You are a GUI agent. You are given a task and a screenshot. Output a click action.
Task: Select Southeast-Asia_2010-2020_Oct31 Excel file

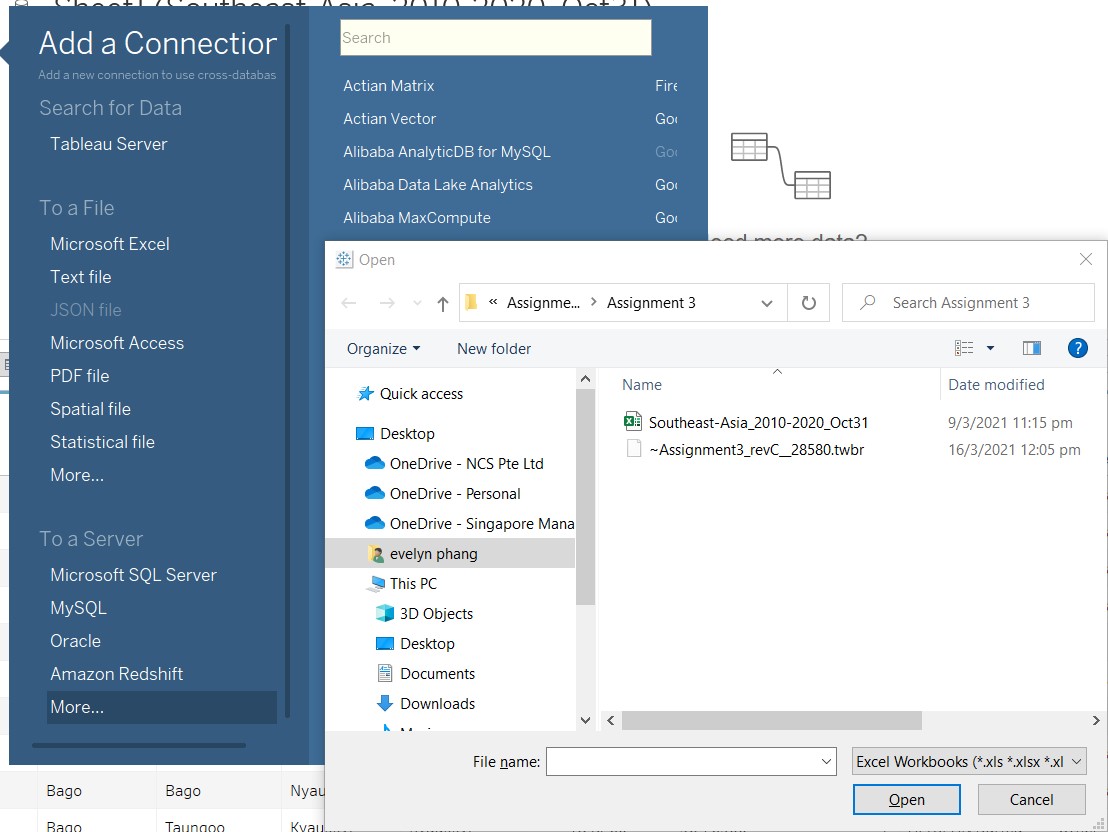[x=758, y=423]
